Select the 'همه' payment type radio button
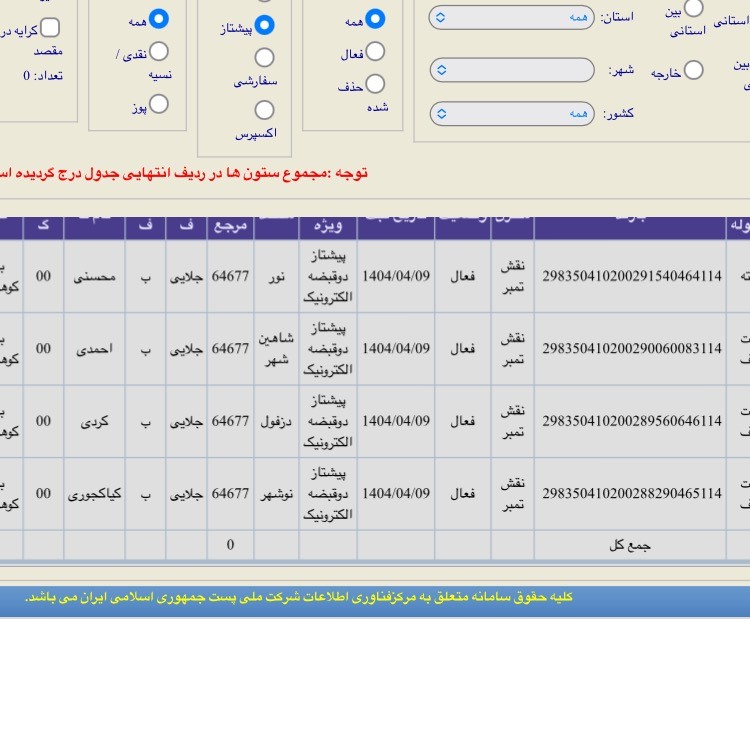The height and width of the screenshot is (750, 750). click(158, 19)
